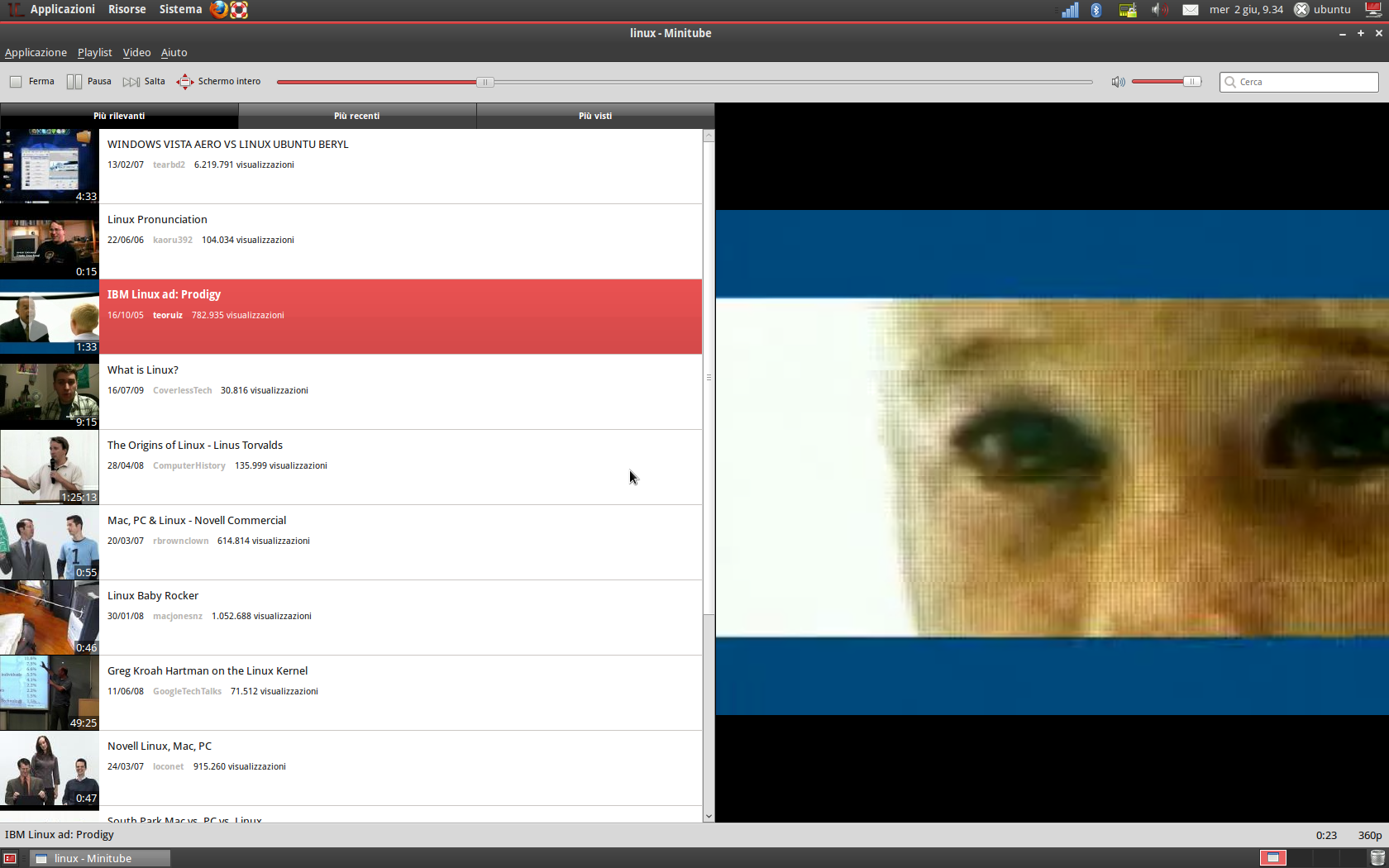1389x868 pixels.
Task: Select the Novell Commercial video thumbnail
Action: [50, 542]
